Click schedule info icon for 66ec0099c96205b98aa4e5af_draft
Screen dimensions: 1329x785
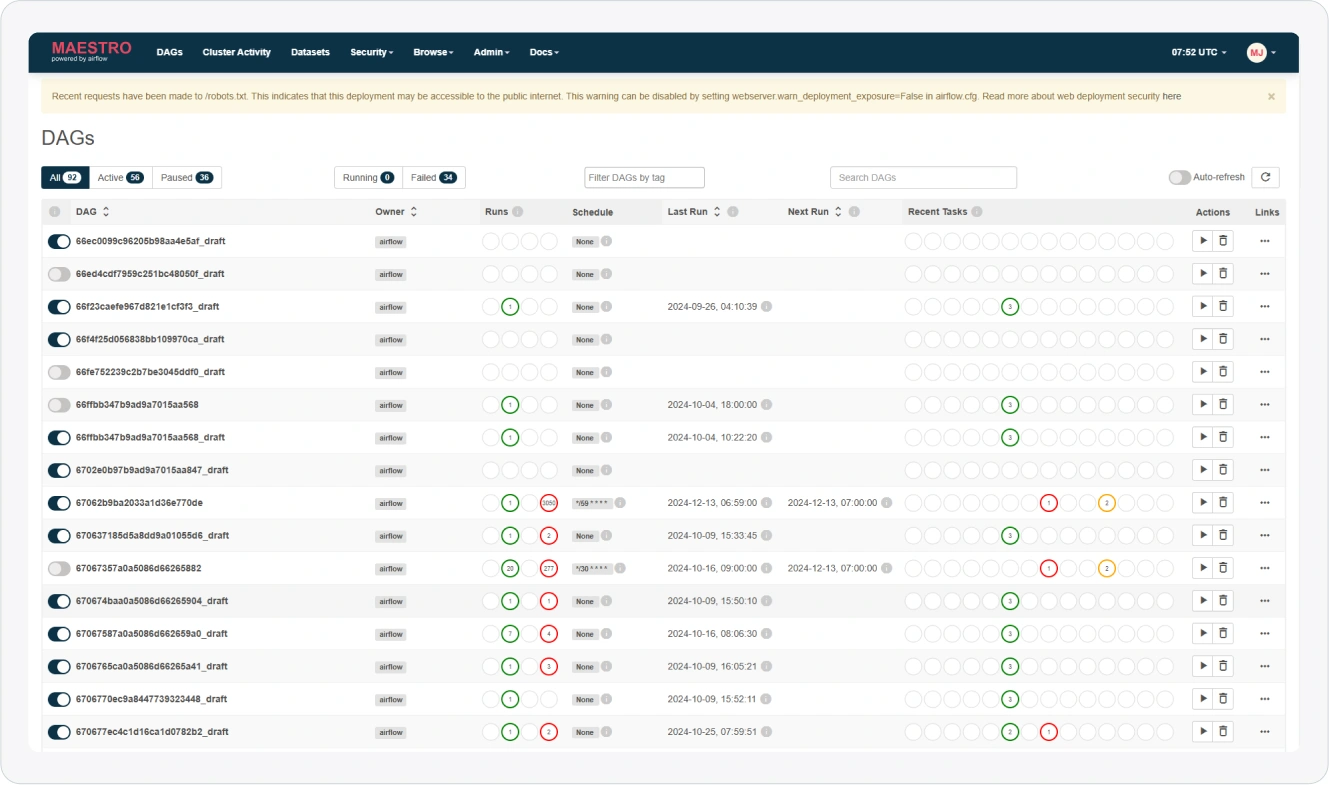pos(606,241)
